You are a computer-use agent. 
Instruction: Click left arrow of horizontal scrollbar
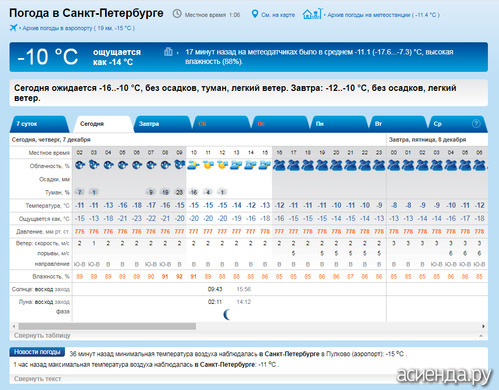coord(14,326)
